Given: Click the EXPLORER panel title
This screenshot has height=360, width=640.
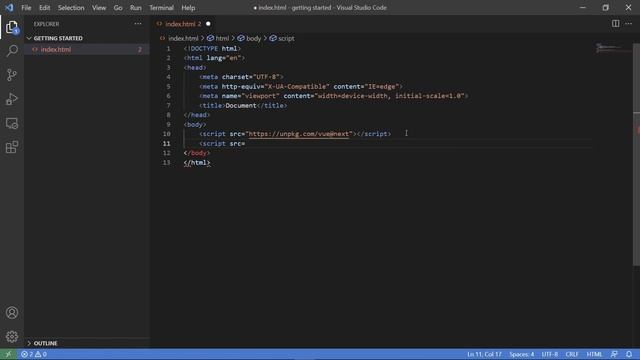Looking at the screenshot, I should click(x=47, y=24).
